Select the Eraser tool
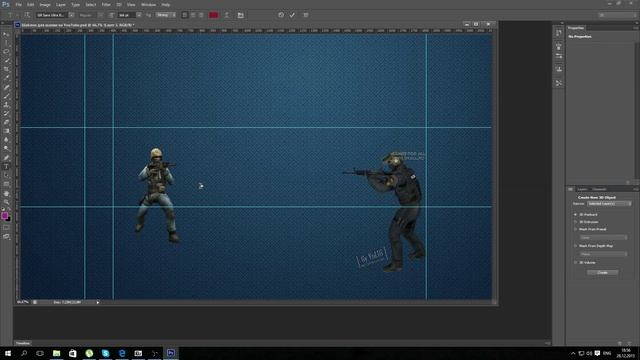Screen dimensions: 640x360 [x=6, y=122]
